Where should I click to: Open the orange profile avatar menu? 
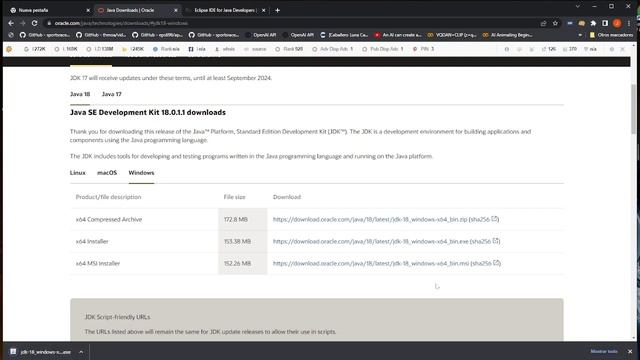617,23
